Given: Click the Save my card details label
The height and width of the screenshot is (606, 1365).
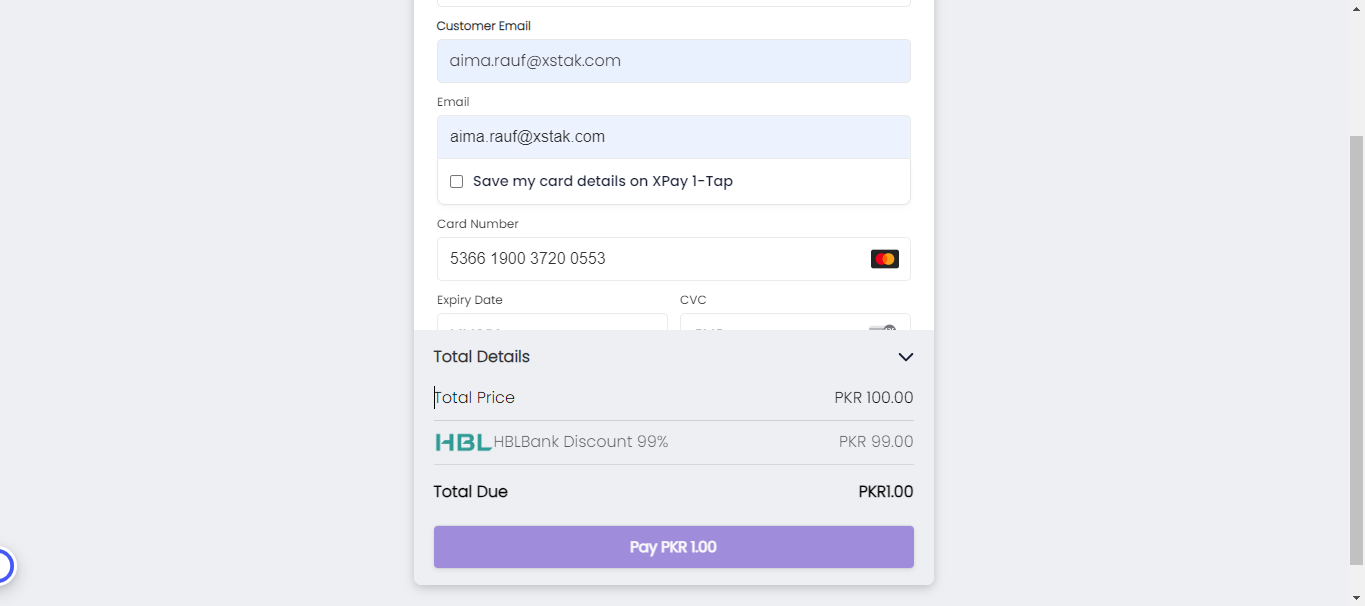Looking at the screenshot, I should coord(602,182).
